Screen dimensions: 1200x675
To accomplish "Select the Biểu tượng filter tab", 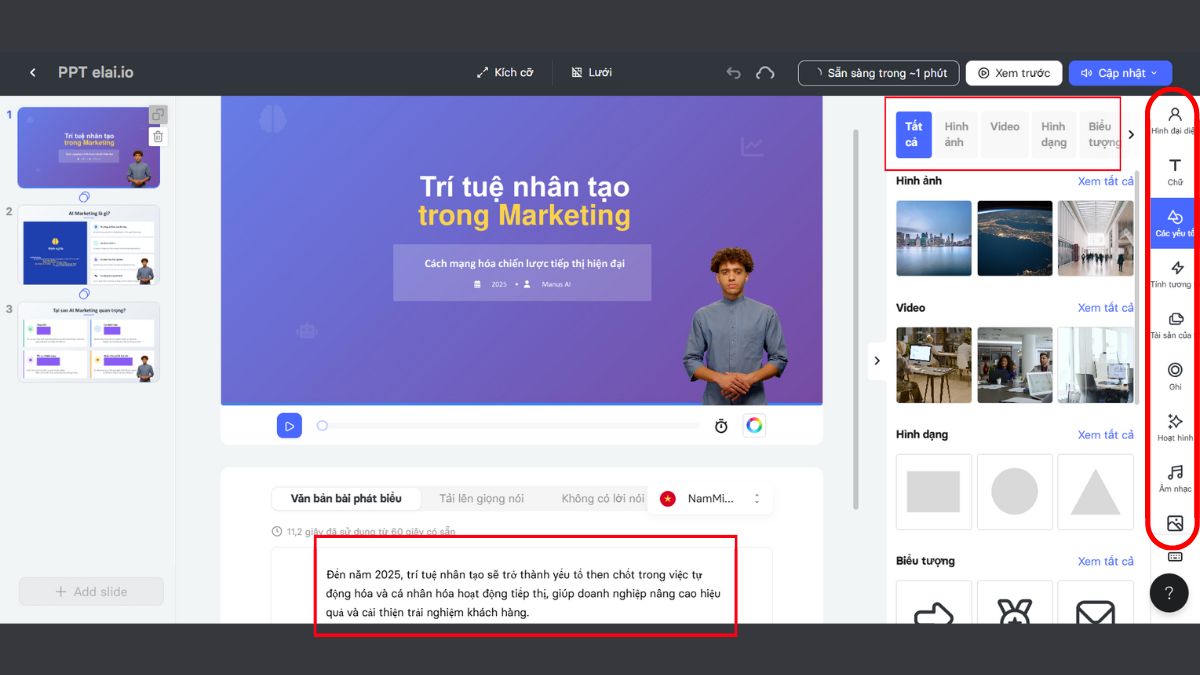I will pyautogui.click(x=1100, y=135).
